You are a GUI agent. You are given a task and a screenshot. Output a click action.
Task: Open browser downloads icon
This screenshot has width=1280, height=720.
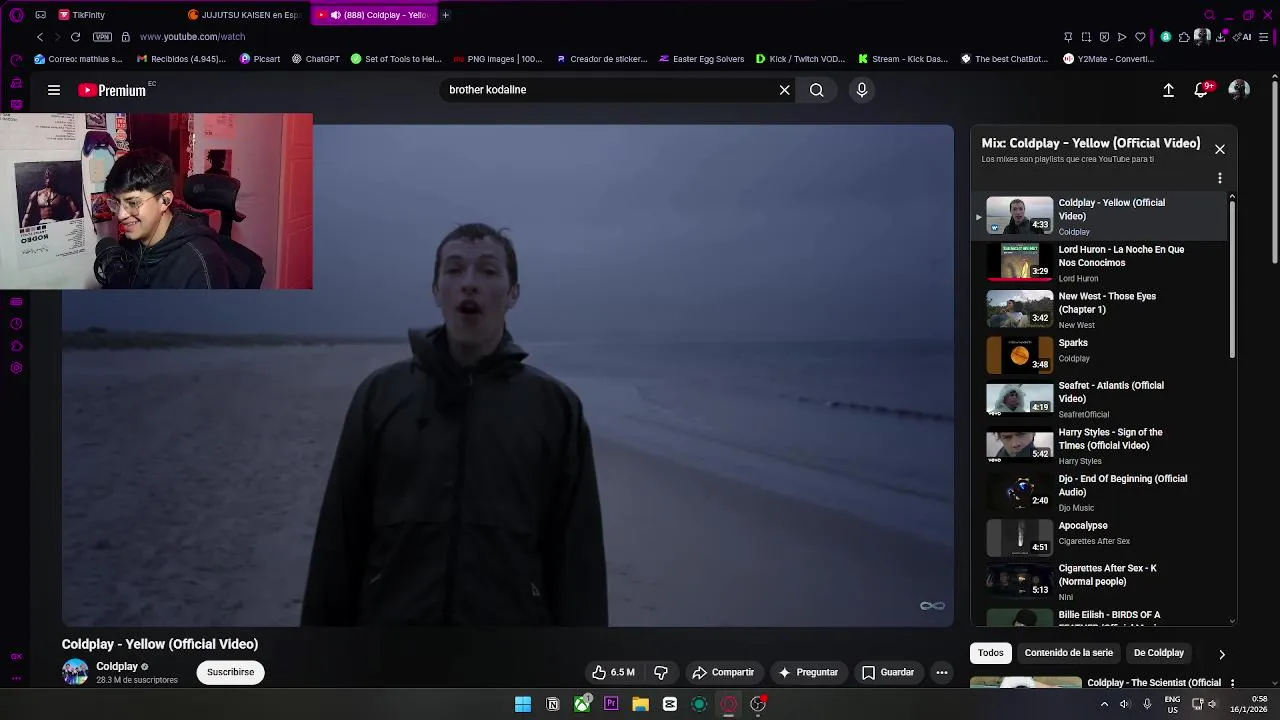coord(1221,37)
